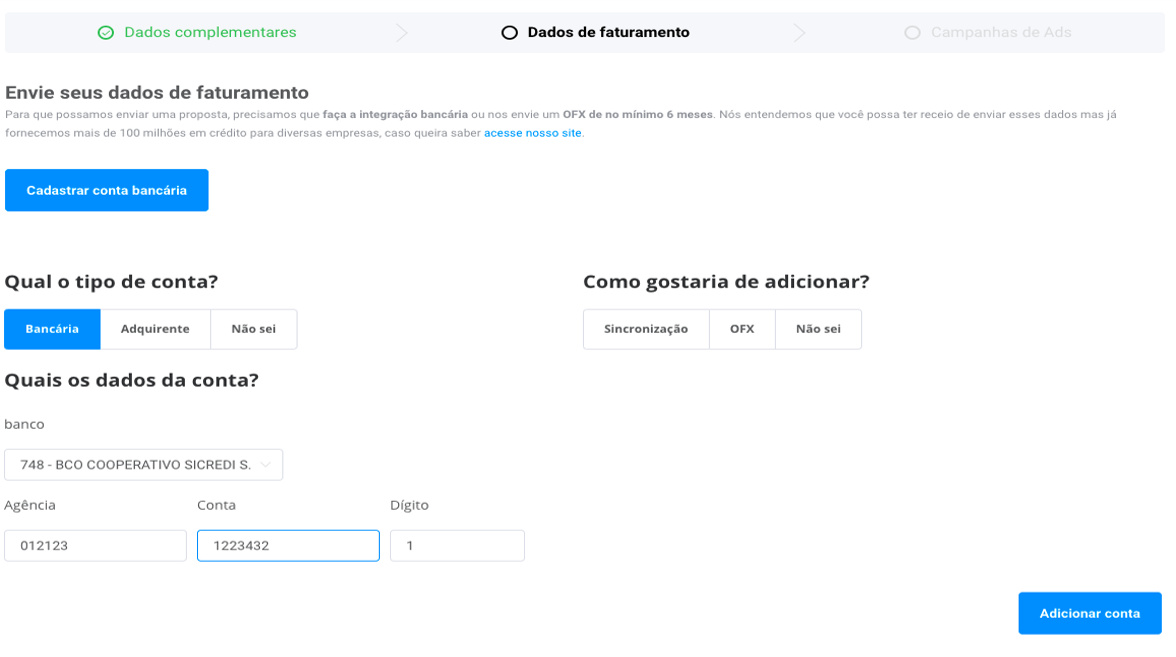Open the Dados de faturamento step label
This screenshot has width=1176, height=657.
(x=608, y=33)
